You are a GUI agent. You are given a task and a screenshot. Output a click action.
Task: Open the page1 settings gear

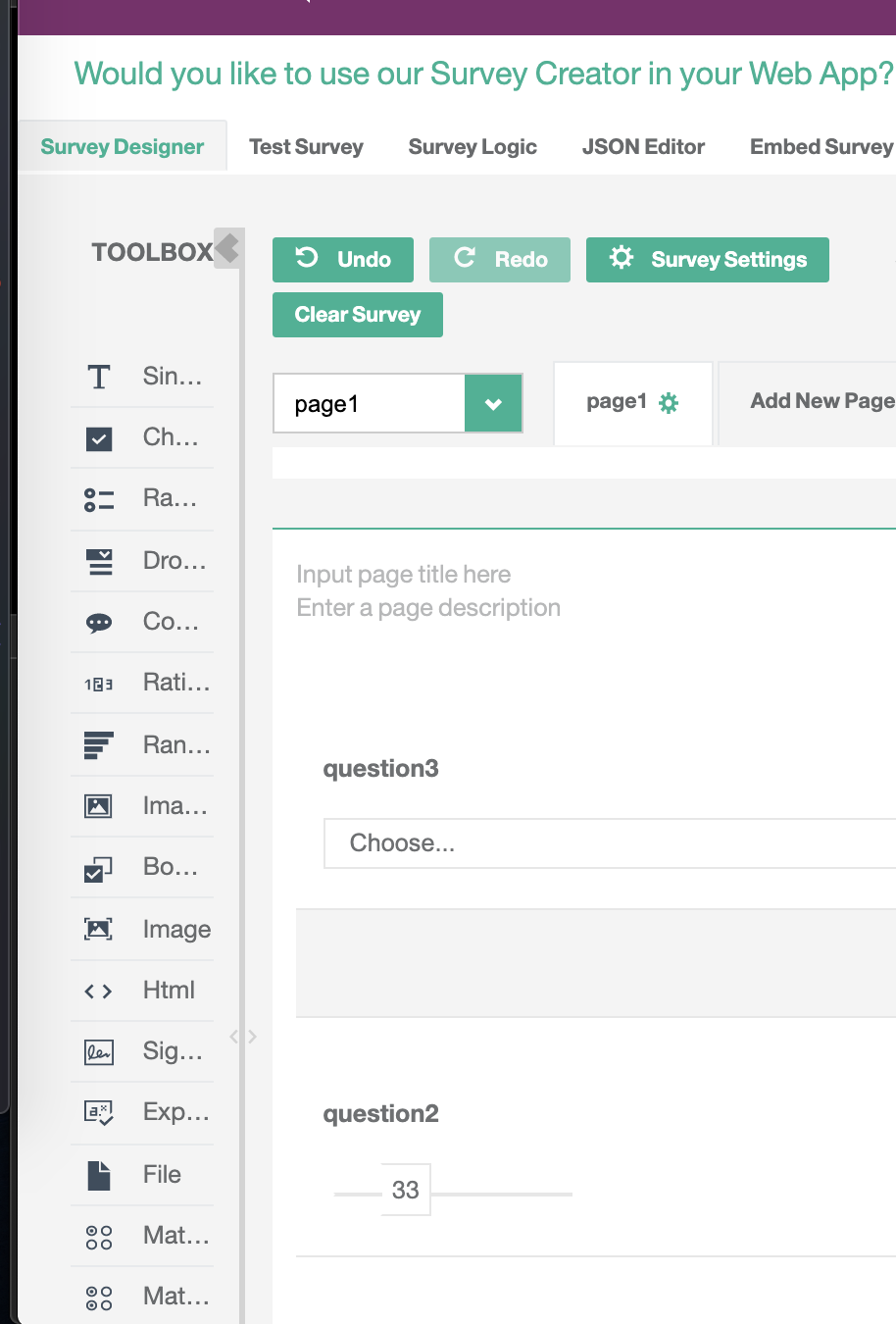tap(671, 401)
